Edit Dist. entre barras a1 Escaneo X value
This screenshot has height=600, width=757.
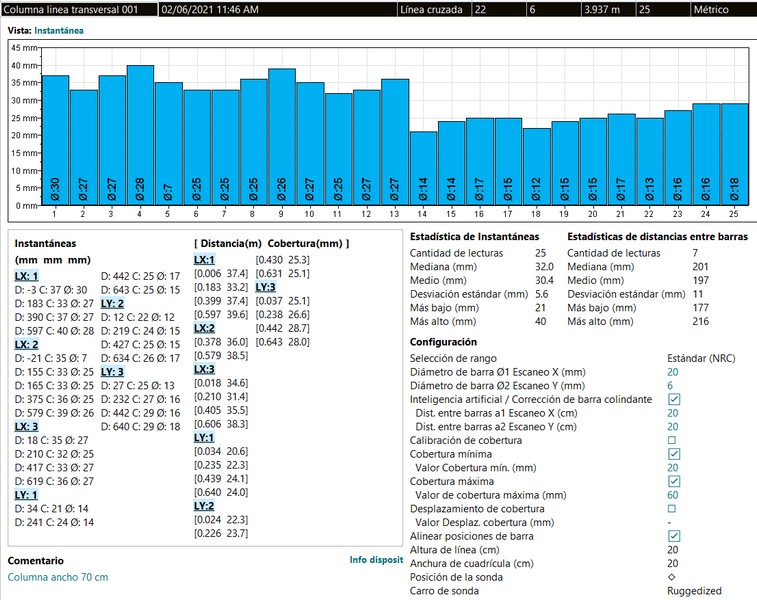[673, 413]
